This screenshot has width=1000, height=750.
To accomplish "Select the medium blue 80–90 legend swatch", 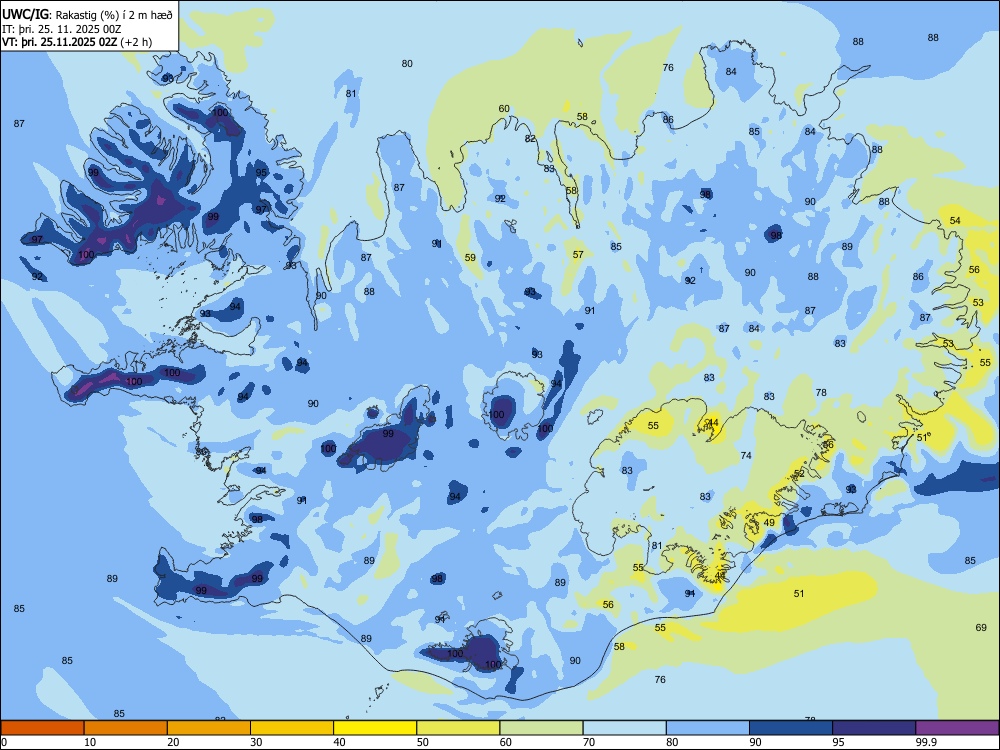I will 708,728.
